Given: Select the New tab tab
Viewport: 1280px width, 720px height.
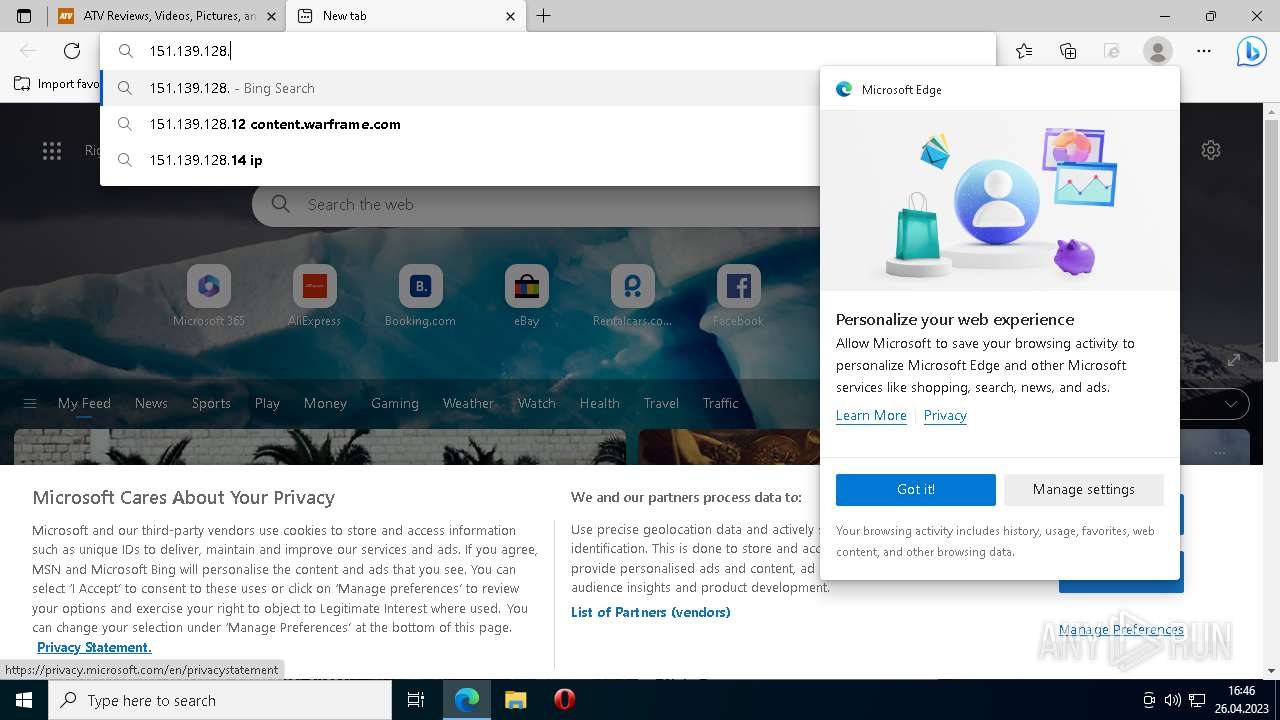Looking at the screenshot, I should pyautogui.click(x=405, y=16).
